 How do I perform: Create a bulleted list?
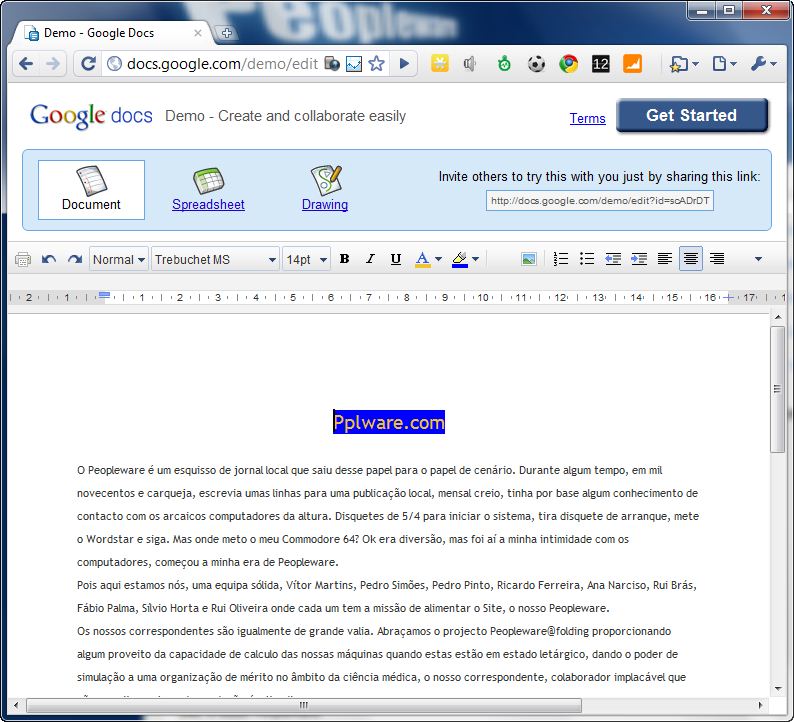tap(587, 259)
